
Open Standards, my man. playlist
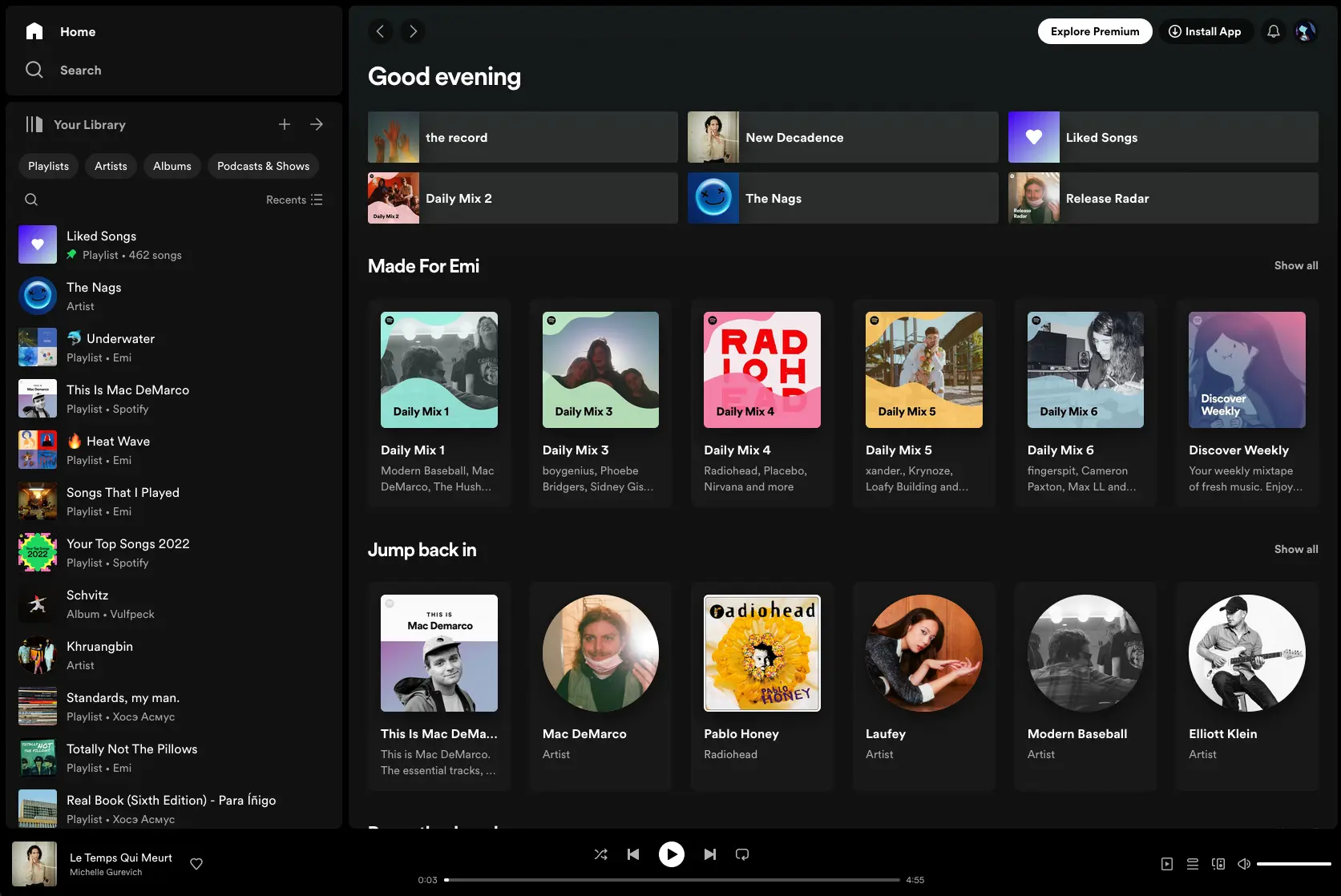click(x=174, y=706)
